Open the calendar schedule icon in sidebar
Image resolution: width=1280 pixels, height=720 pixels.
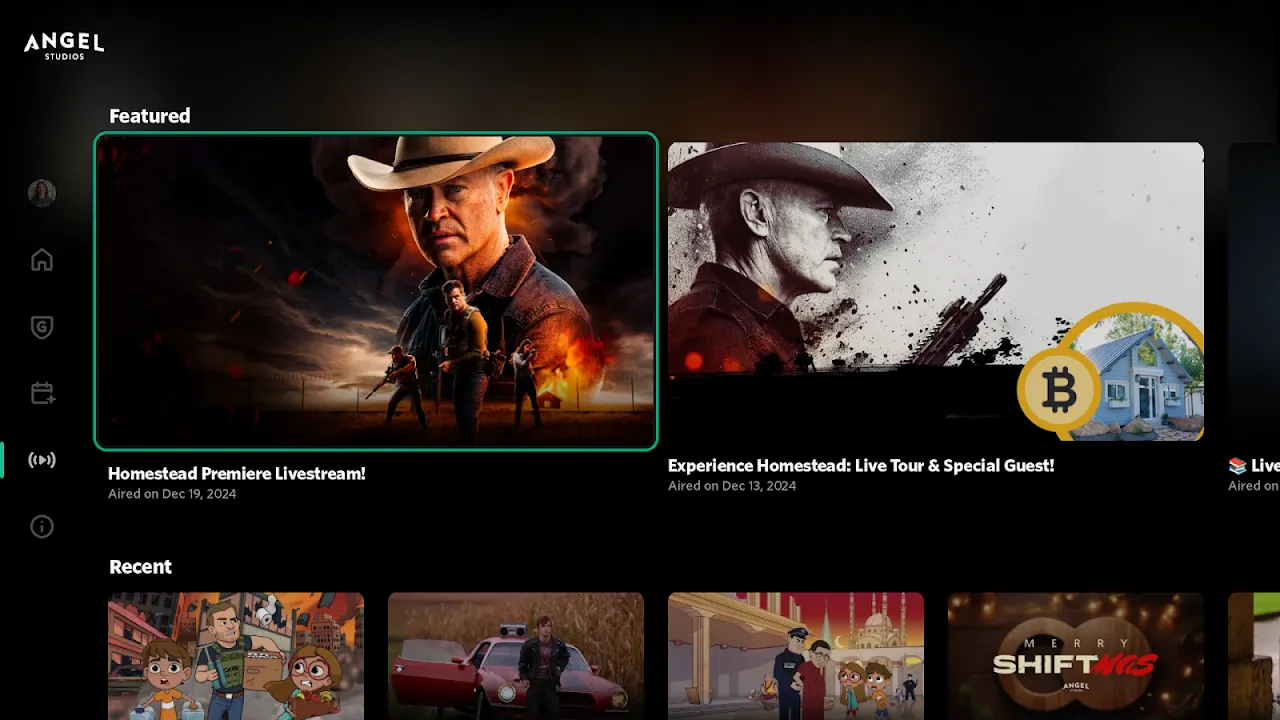tap(42, 393)
